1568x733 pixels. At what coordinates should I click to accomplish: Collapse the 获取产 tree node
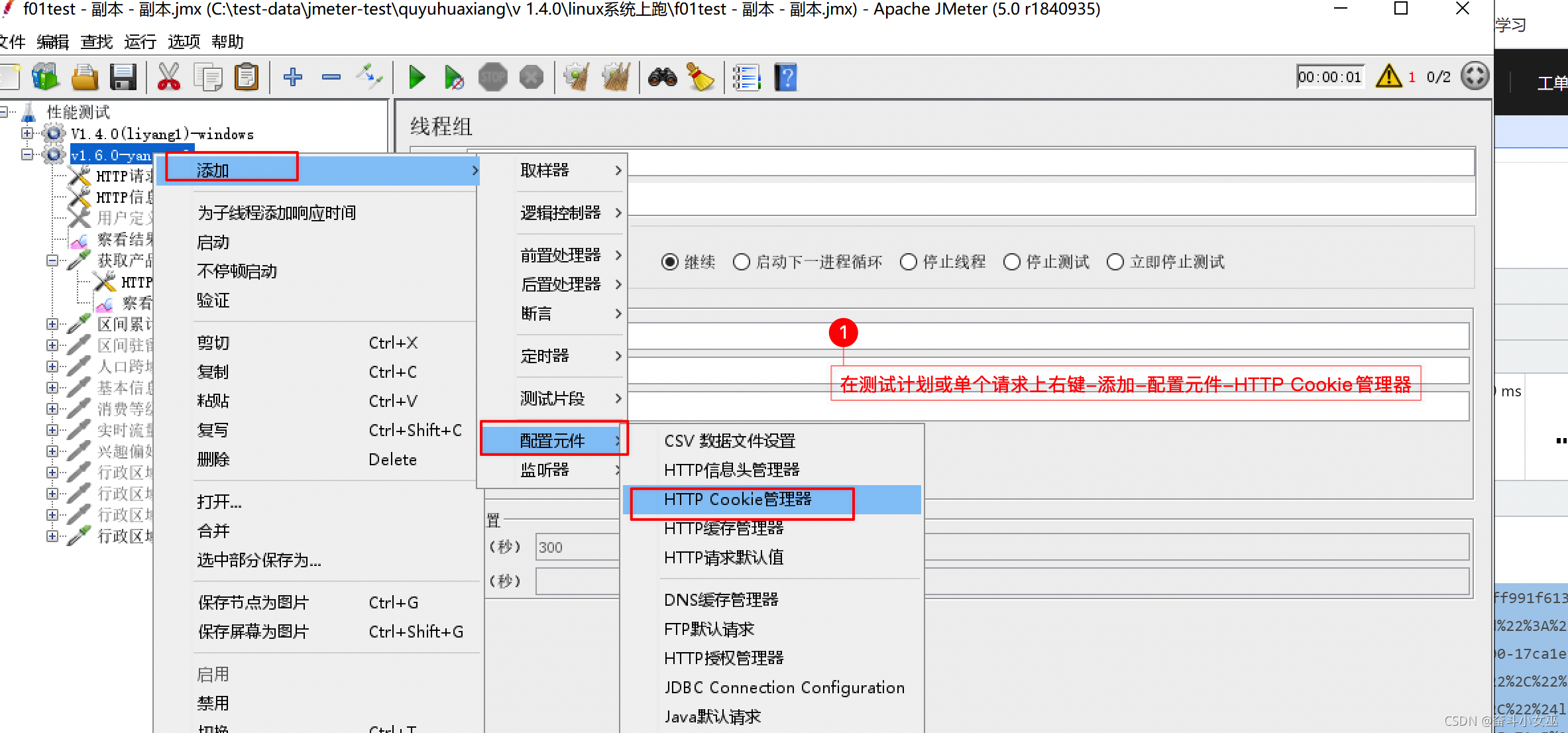[x=52, y=260]
